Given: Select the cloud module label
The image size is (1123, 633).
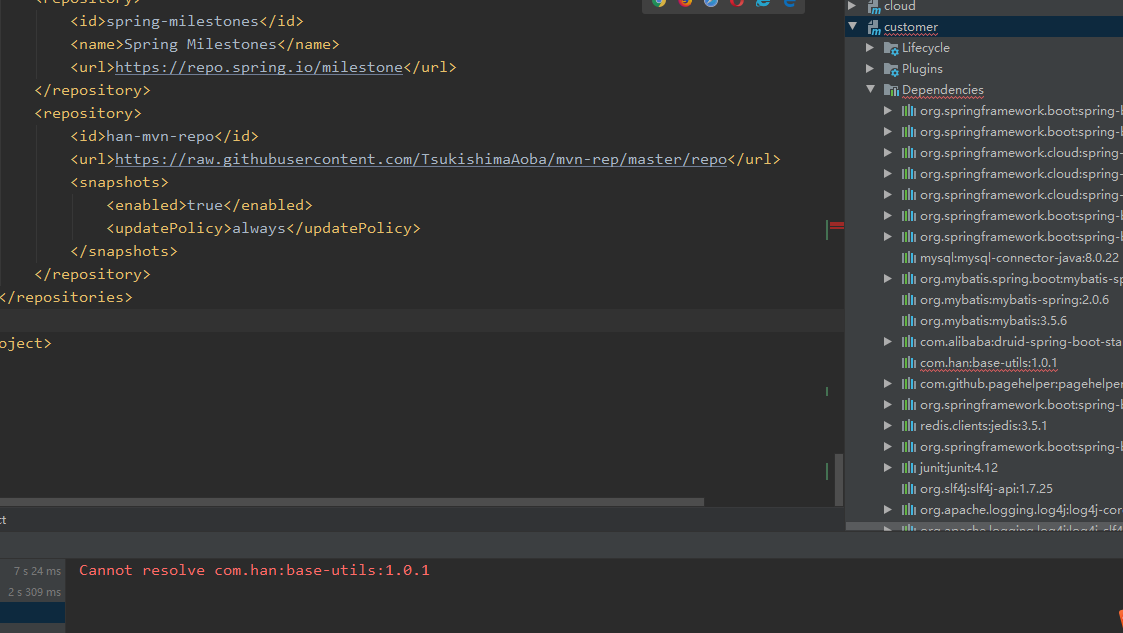Looking at the screenshot, I should (x=900, y=6).
